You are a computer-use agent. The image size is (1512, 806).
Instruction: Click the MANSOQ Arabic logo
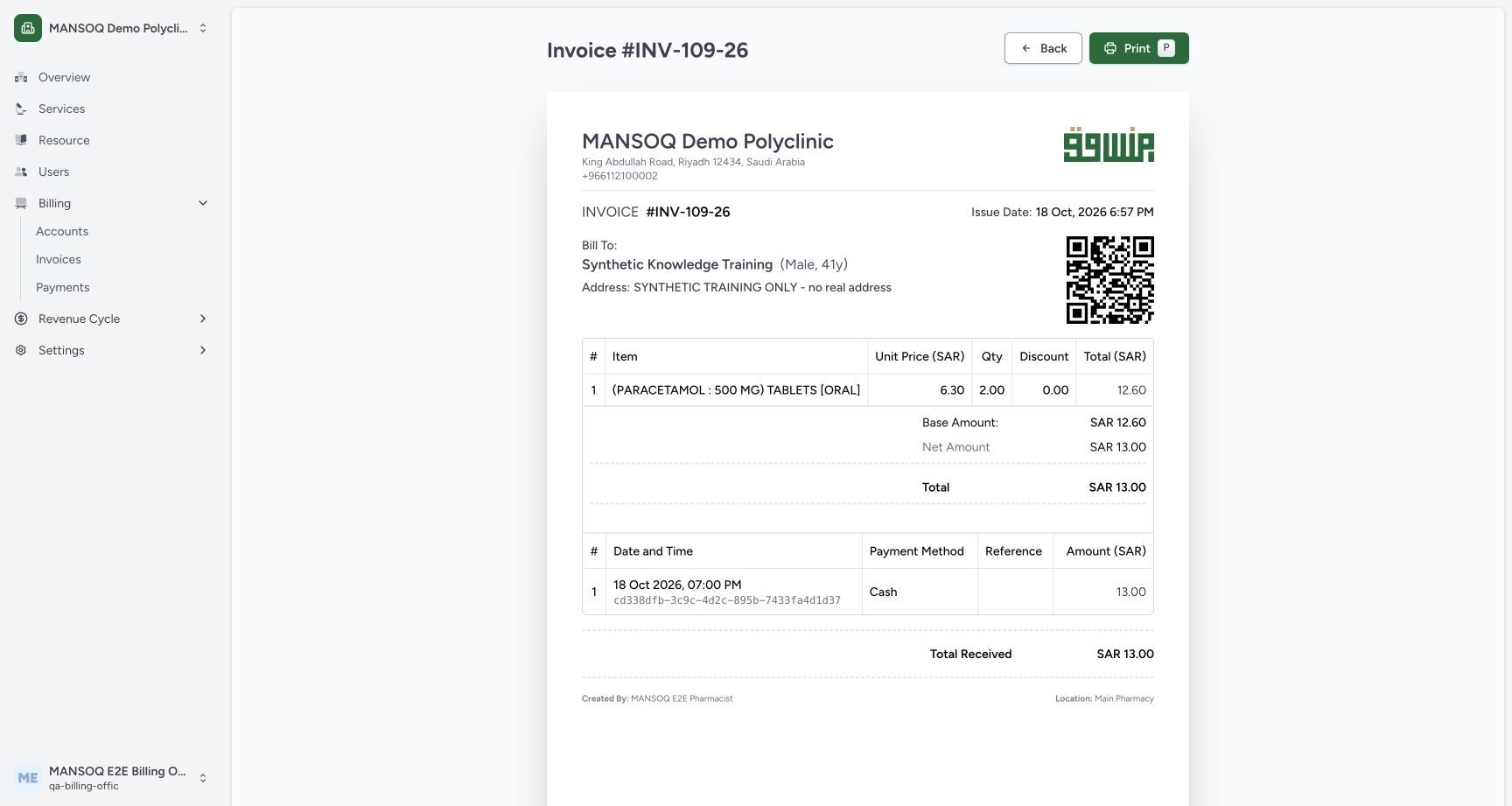[x=1109, y=144]
